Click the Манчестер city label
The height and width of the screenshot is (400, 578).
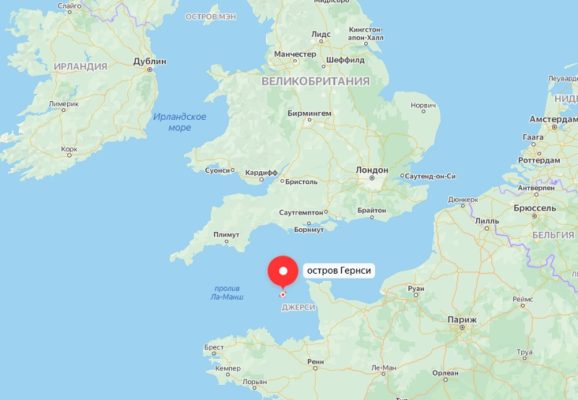[295, 54]
